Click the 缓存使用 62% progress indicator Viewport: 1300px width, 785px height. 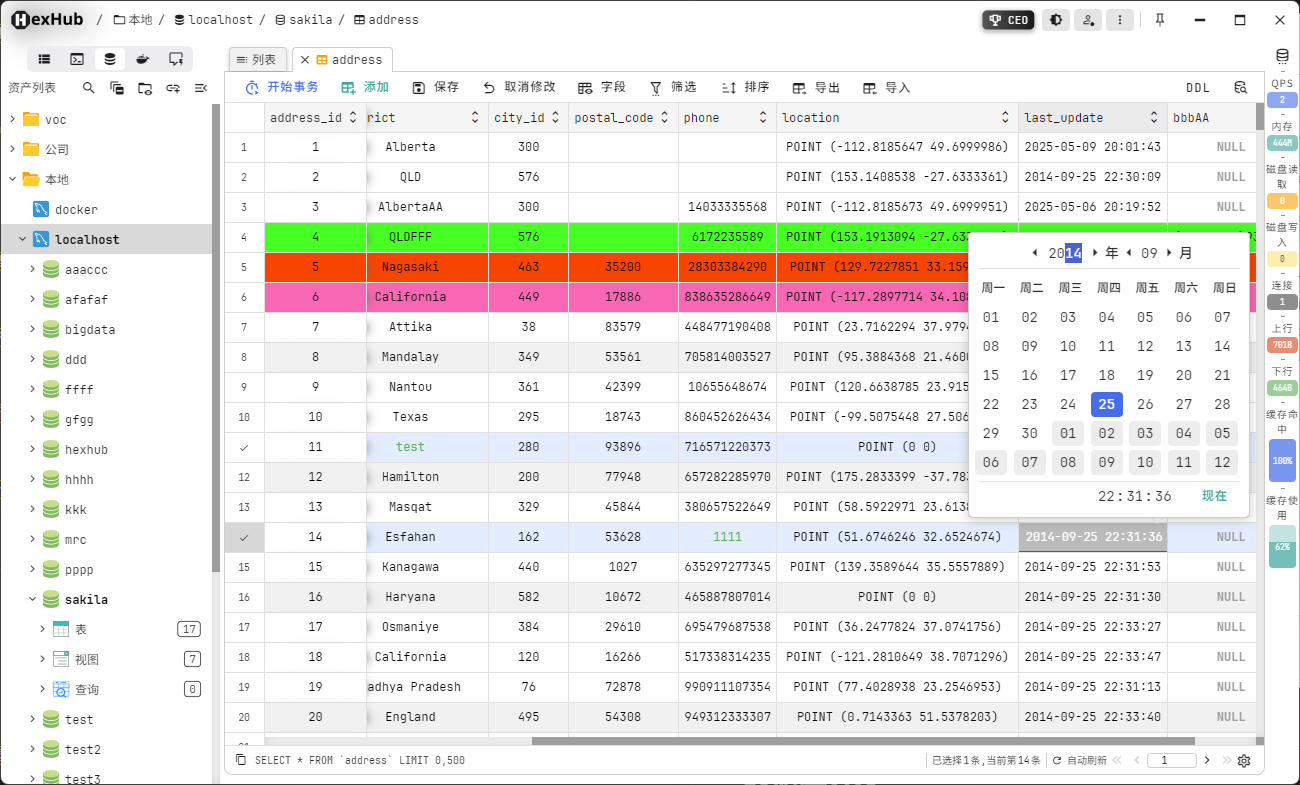[1283, 547]
